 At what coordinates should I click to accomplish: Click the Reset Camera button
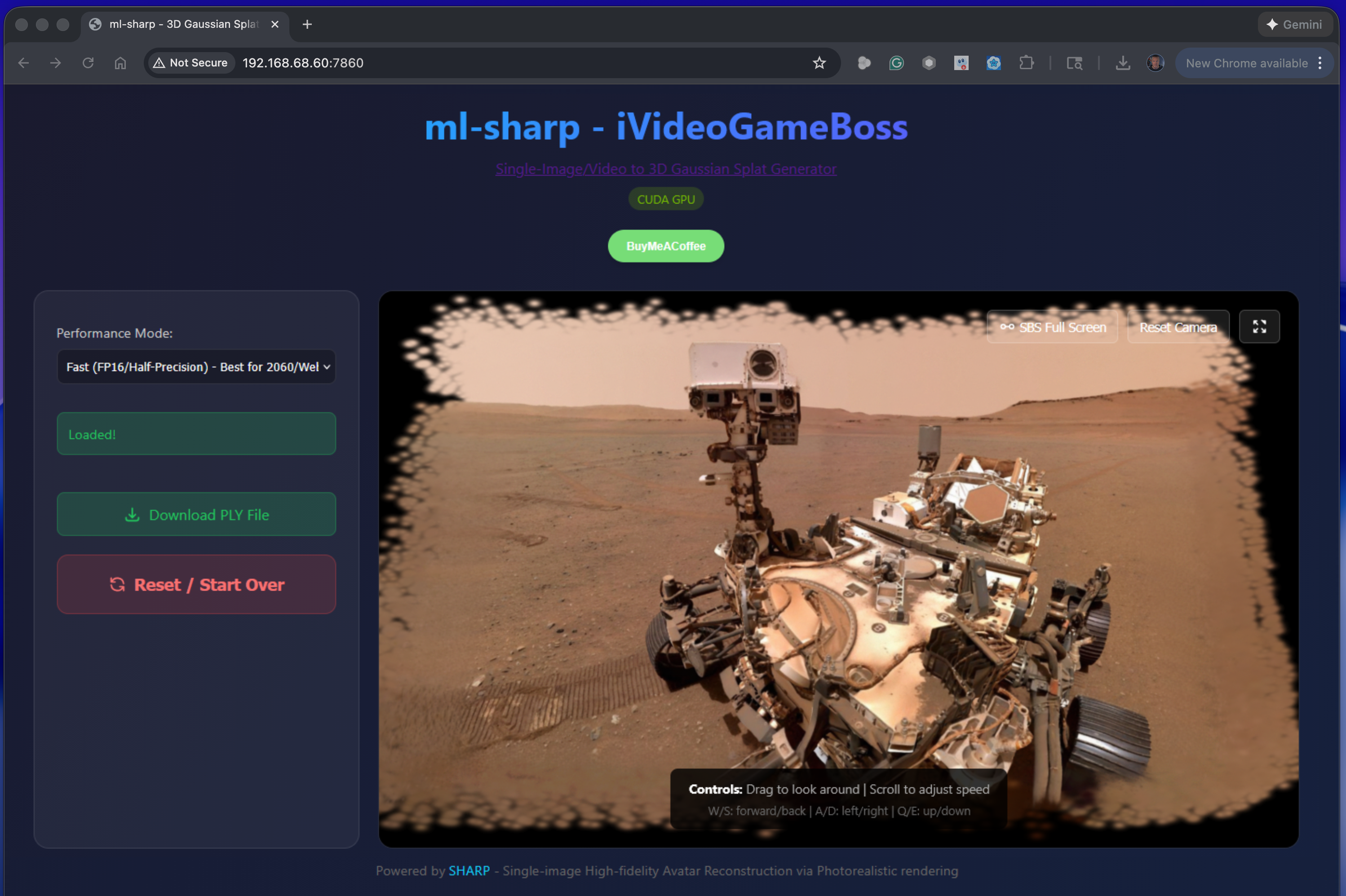[x=1178, y=327]
